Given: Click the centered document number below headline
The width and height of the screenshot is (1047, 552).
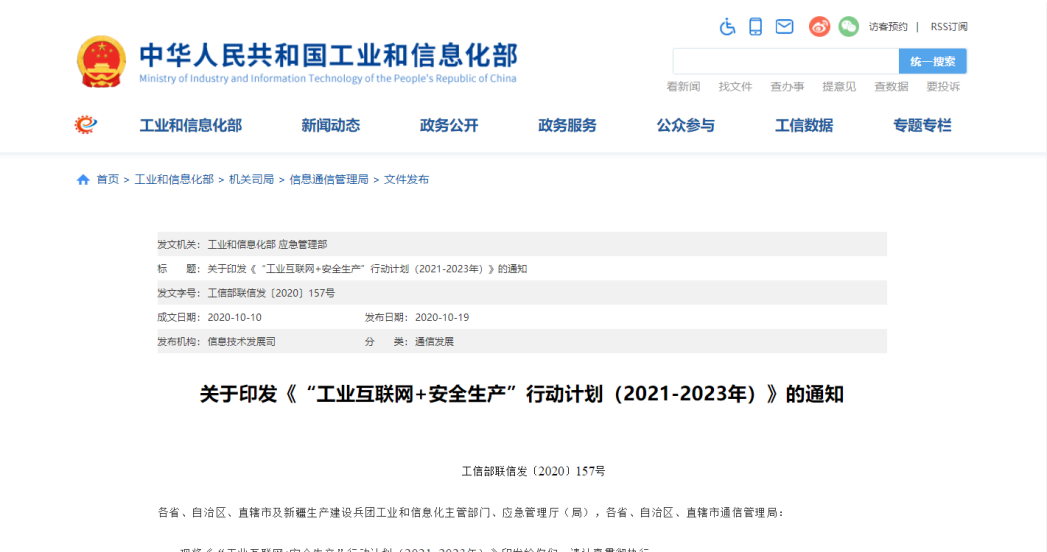Looking at the screenshot, I should tap(534, 471).
